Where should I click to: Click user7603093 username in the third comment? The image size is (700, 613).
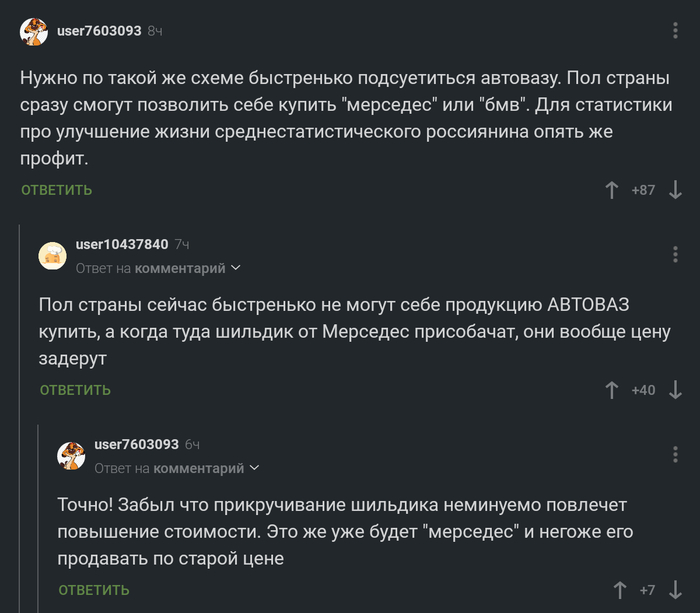click(136, 444)
